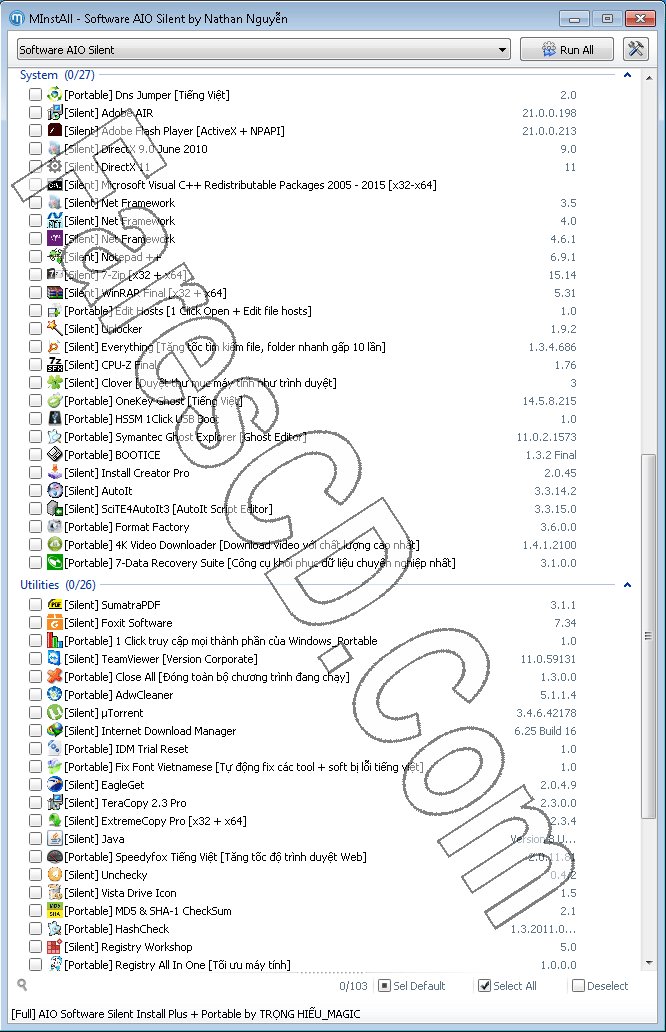Viewport: 666px width, 1032px height.
Task: Click the Dns Jumper app icon
Action: click(55, 95)
